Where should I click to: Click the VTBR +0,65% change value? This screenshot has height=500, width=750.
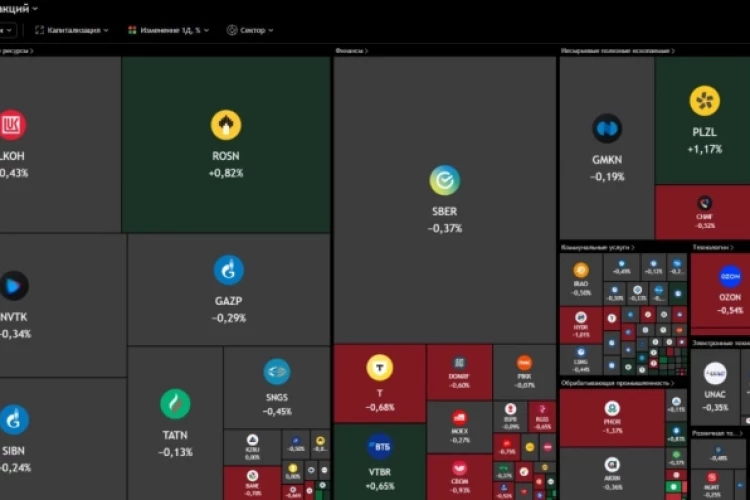(380, 487)
